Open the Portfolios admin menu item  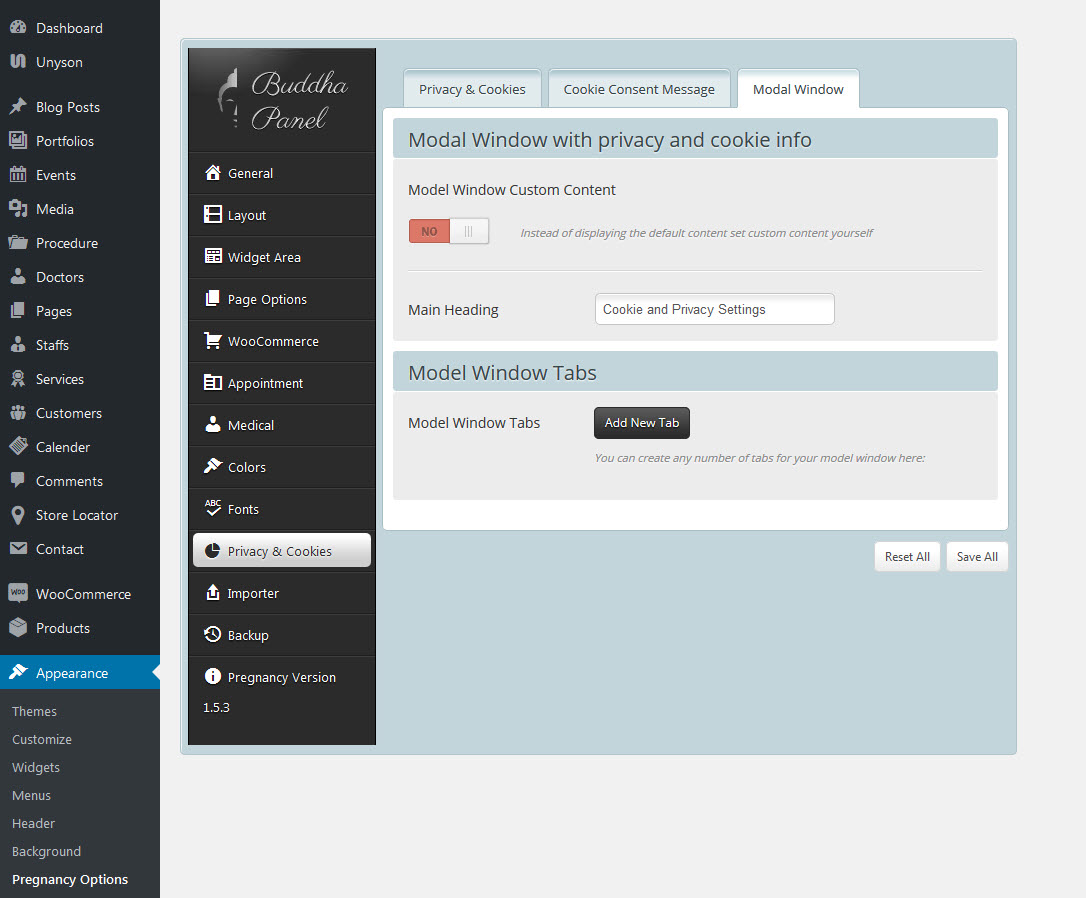click(x=65, y=141)
